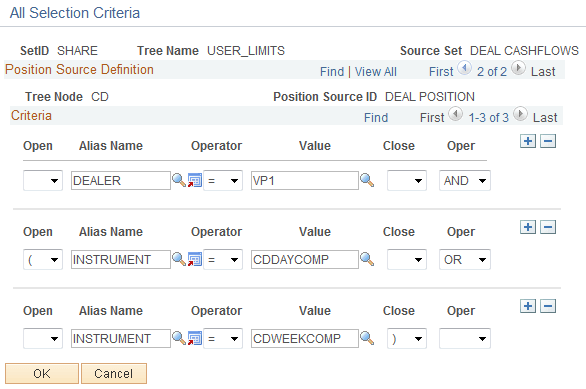
Task: Add a row after CDWEEKCOMP criteria
Action: click(528, 306)
